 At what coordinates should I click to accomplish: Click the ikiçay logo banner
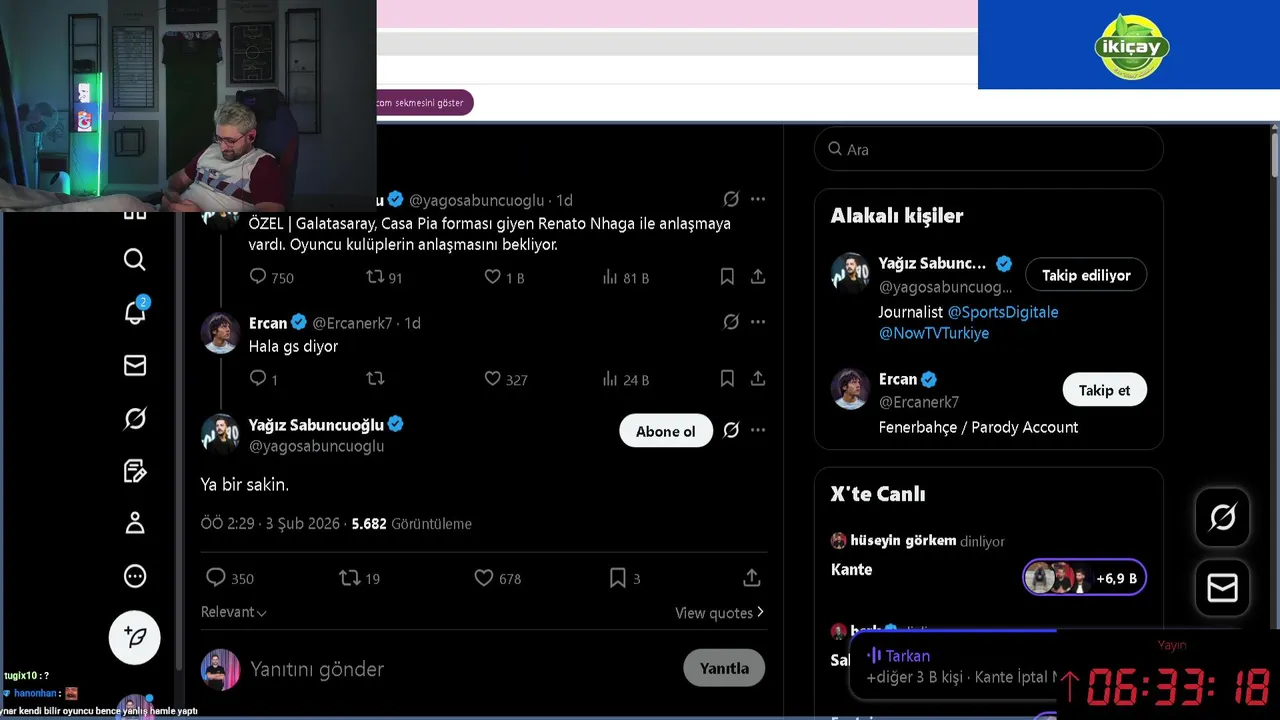click(1129, 45)
